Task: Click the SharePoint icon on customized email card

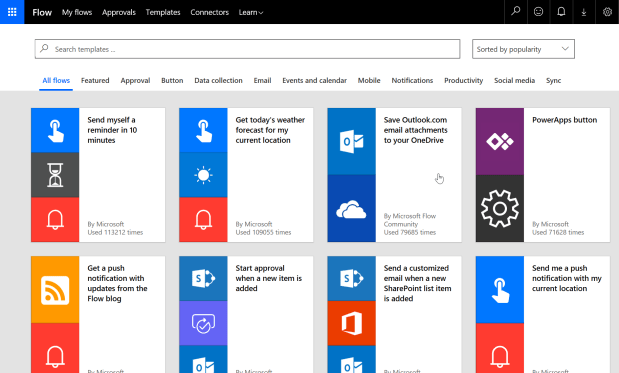Action: [x=351, y=279]
